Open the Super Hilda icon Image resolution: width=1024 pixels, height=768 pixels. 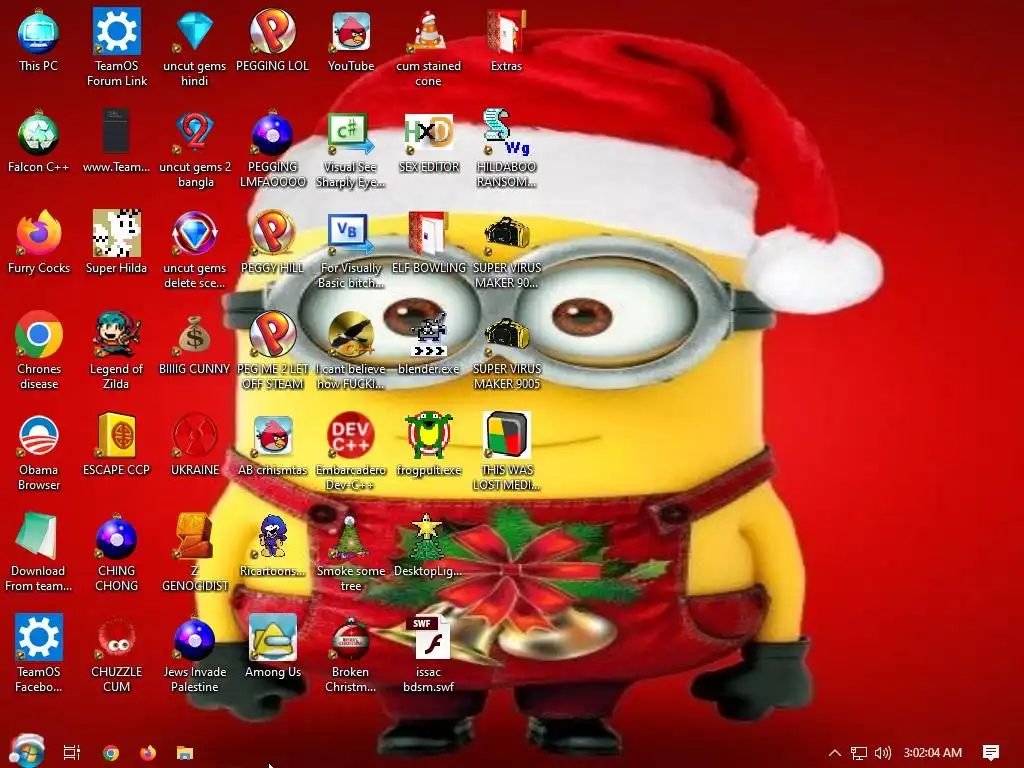(x=116, y=234)
